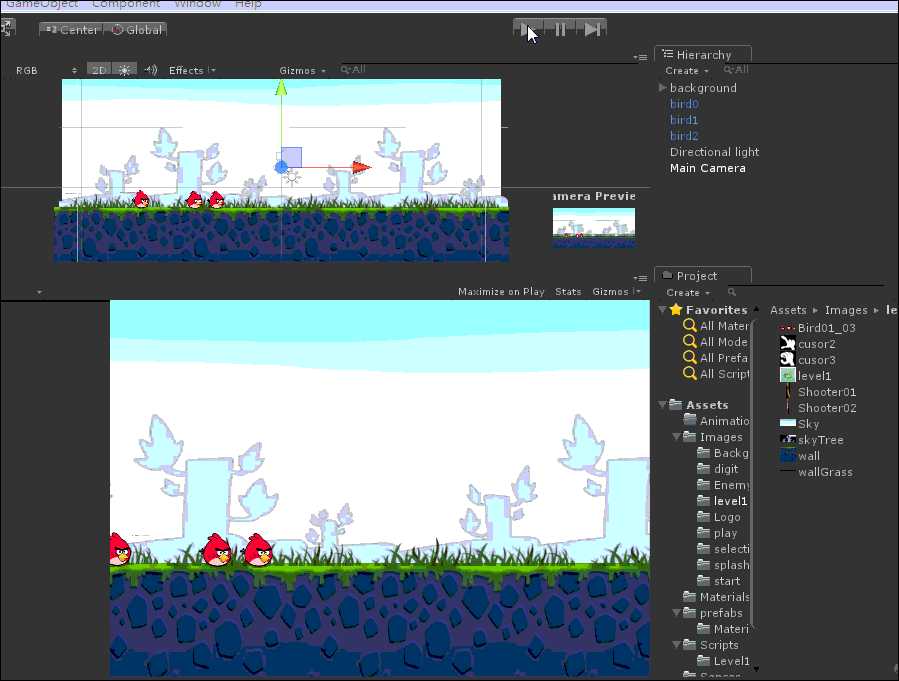Select the Sky image asset
Image resolution: width=899 pixels, height=681 pixels.
(x=800, y=424)
